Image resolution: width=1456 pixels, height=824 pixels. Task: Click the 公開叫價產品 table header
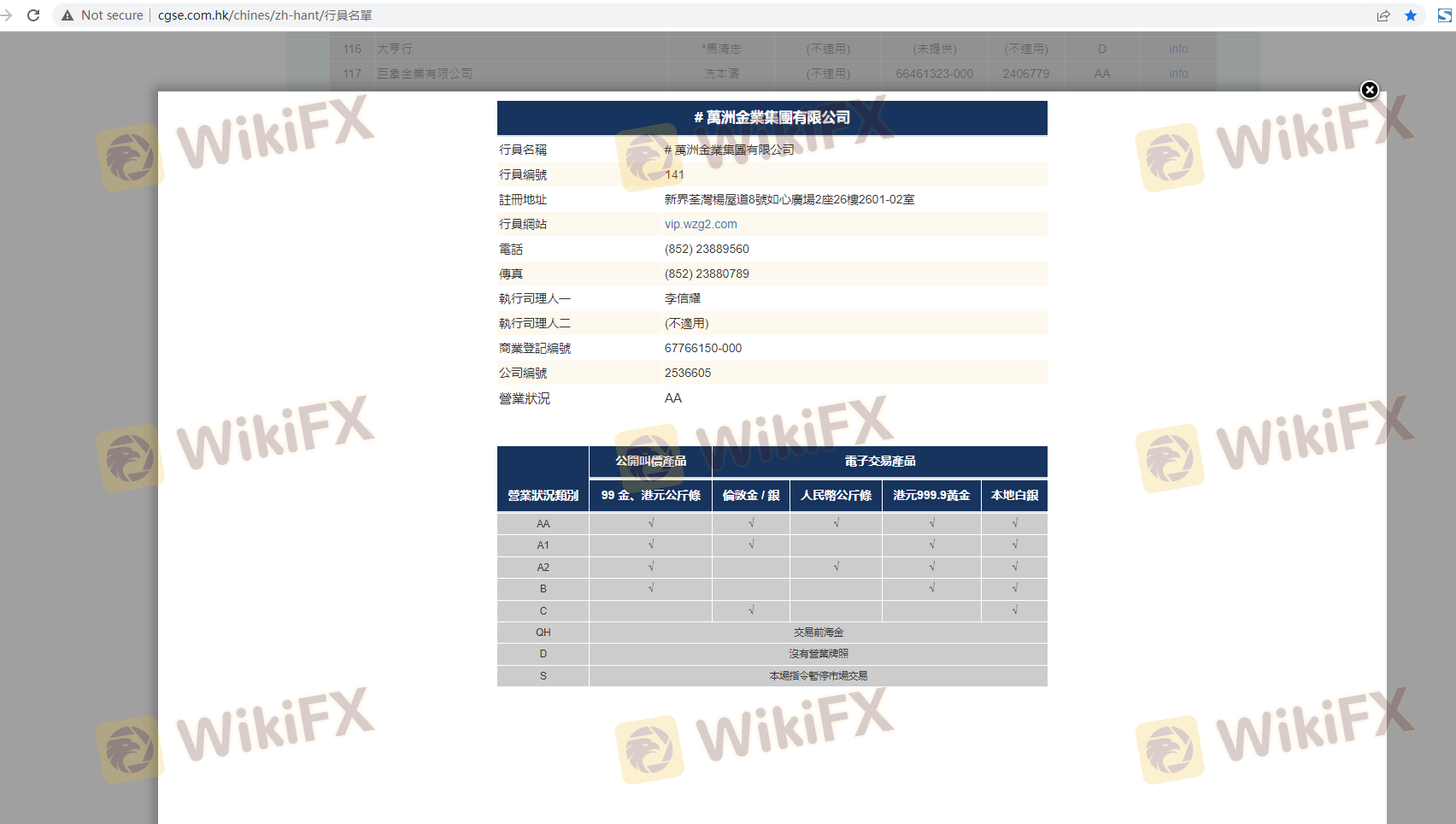point(650,461)
